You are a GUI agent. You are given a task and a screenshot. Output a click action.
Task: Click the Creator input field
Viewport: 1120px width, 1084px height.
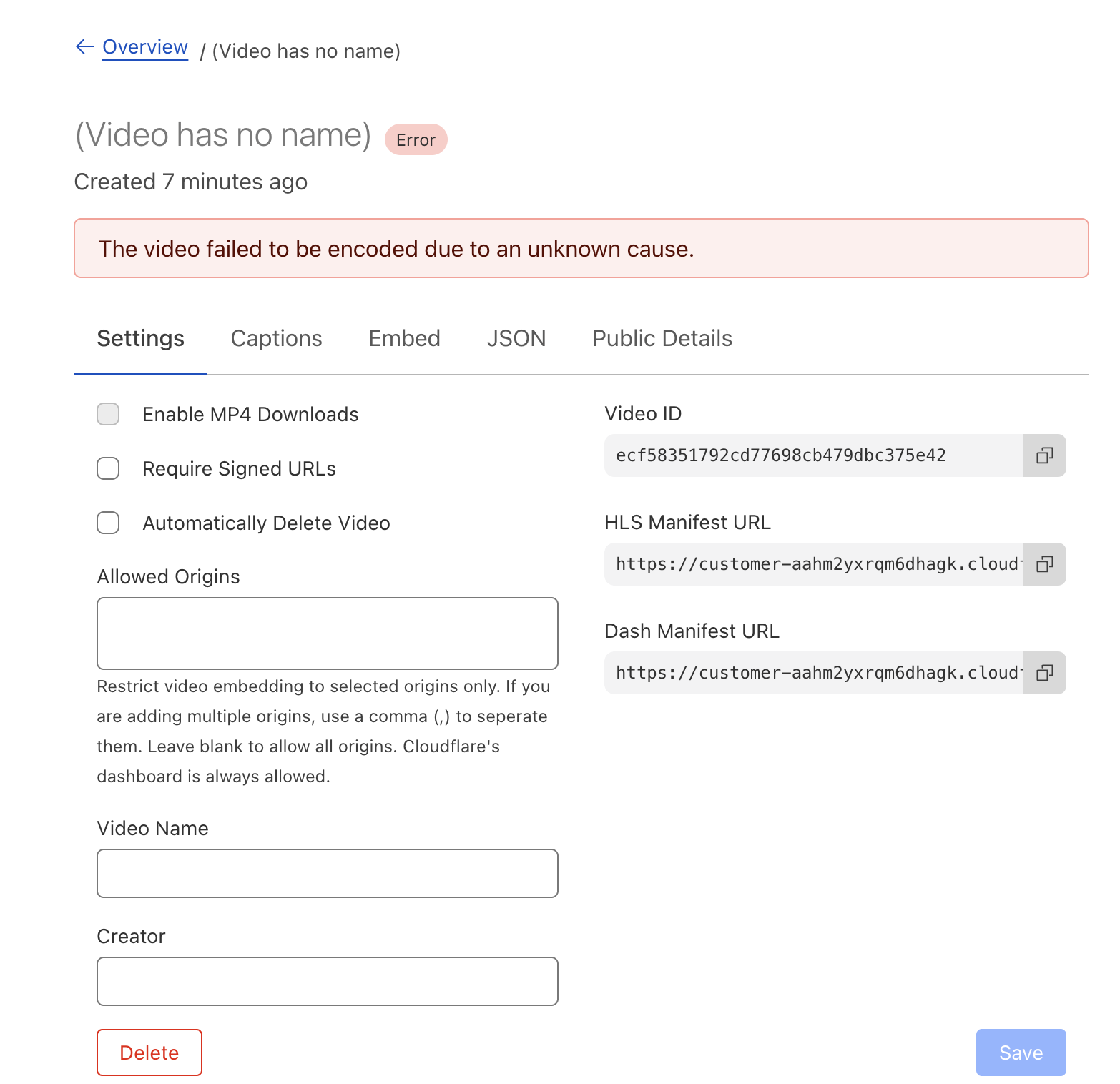tap(327, 981)
